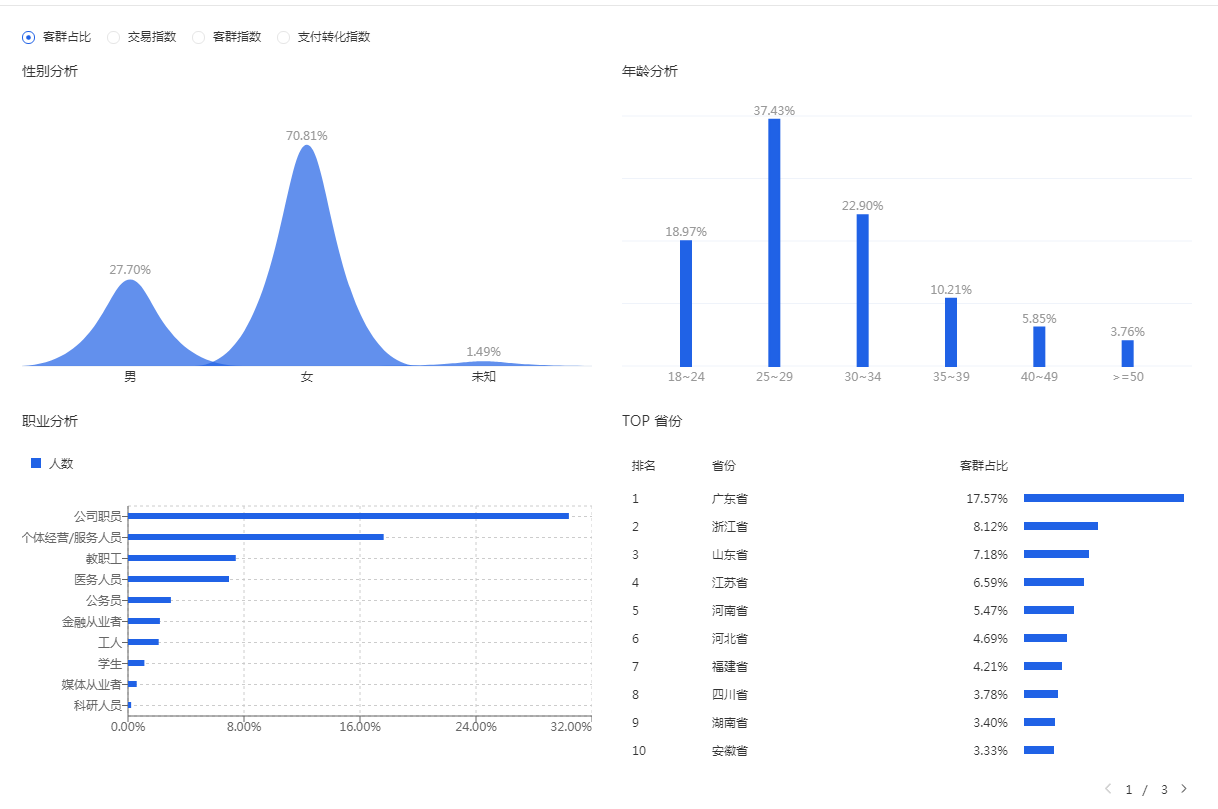This screenshot has height=809, width=1218.
Task: Click the 35~39 age bar
Action: click(951, 332)
